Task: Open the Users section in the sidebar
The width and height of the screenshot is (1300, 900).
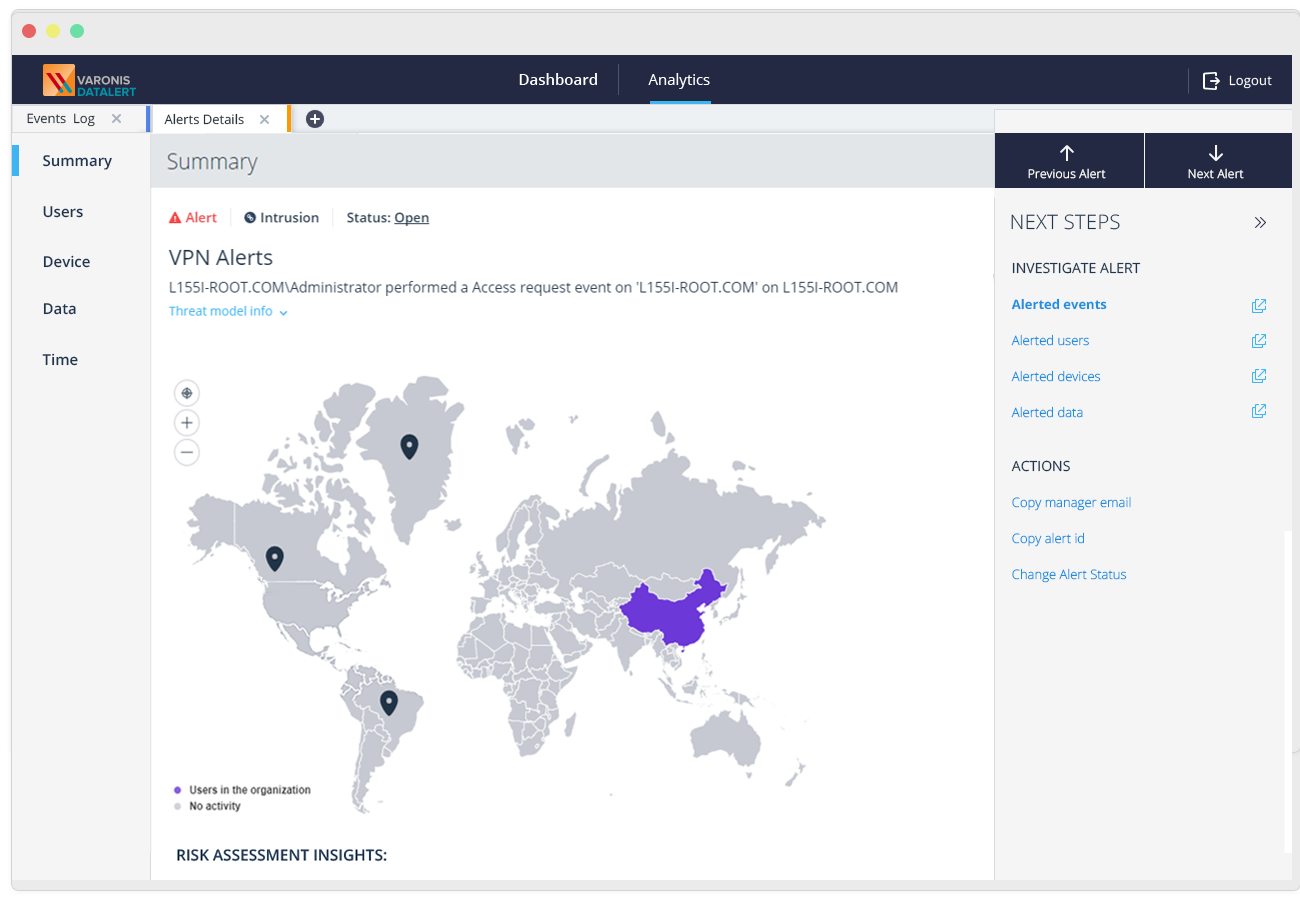Action: pyautogui.click(x=63, y=211)
